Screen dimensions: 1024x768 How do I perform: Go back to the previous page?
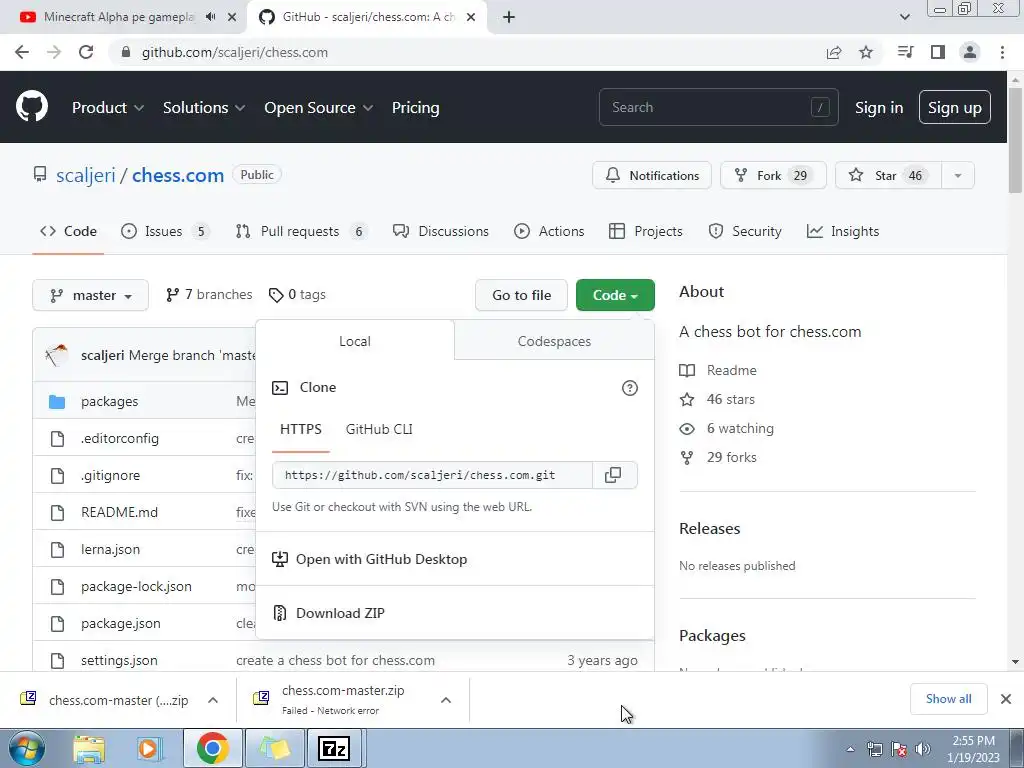click(x=22, y=52)
